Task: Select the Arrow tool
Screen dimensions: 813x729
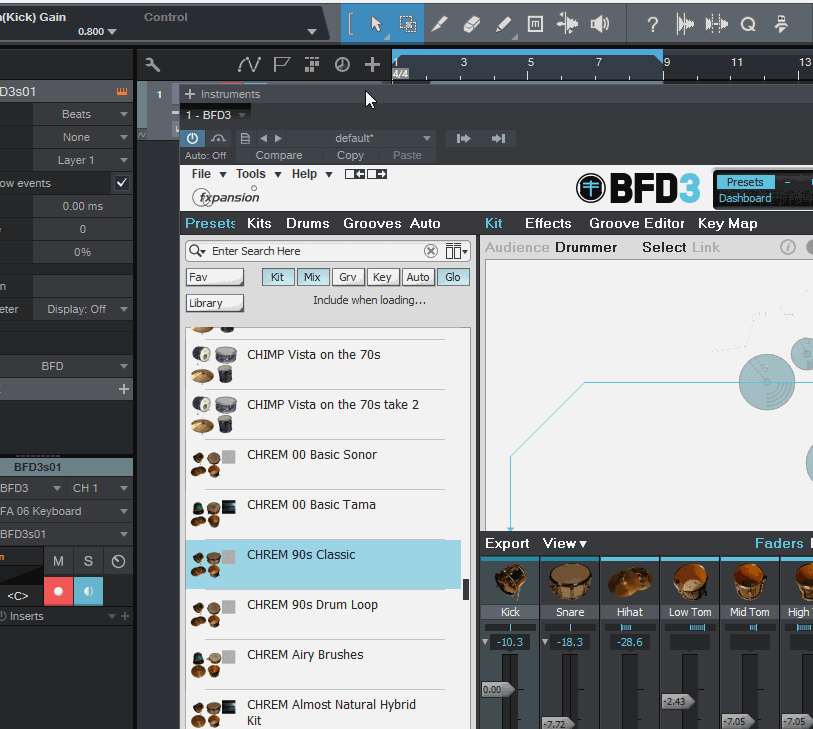Action: coord(376,24)
